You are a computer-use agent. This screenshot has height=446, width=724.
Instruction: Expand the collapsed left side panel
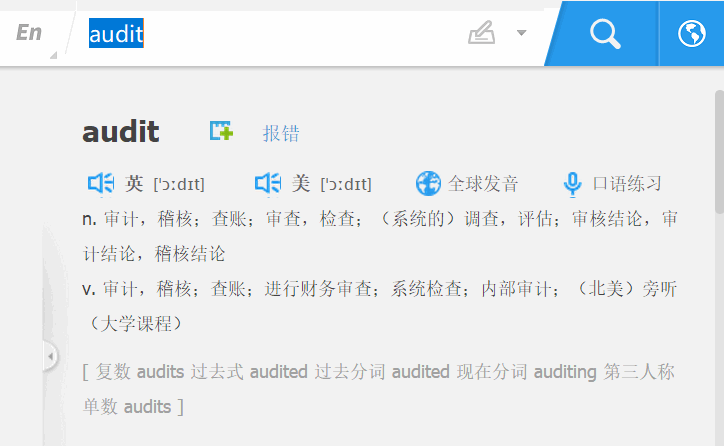tap(49, 356)
